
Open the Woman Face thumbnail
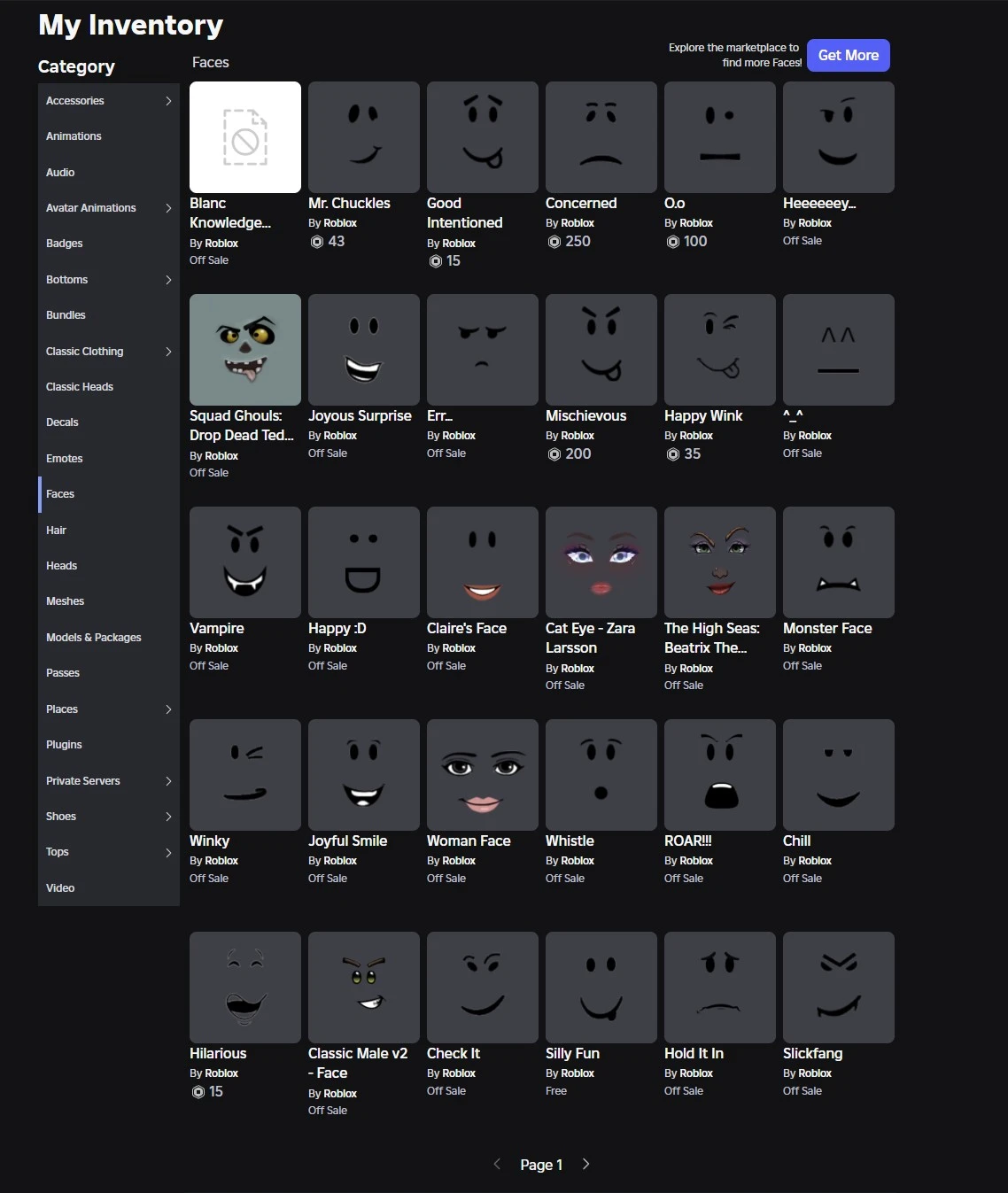[483, 775]
